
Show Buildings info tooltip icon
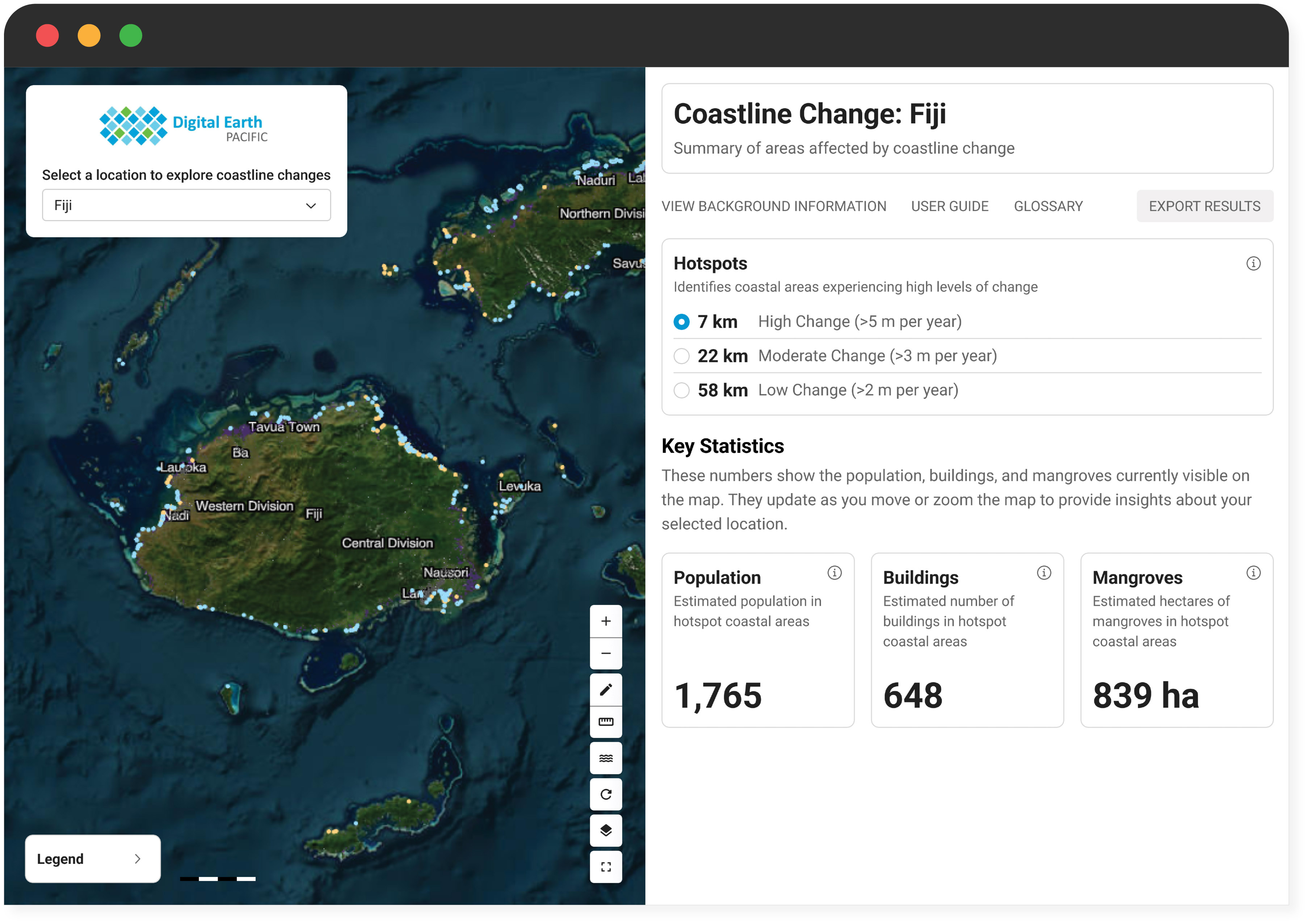click(x=1044, y=572)
